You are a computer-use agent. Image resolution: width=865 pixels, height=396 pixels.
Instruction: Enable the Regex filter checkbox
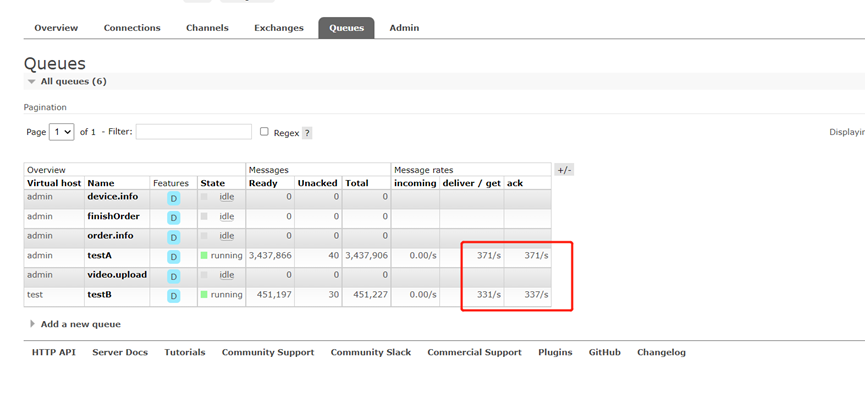[264, 132]
